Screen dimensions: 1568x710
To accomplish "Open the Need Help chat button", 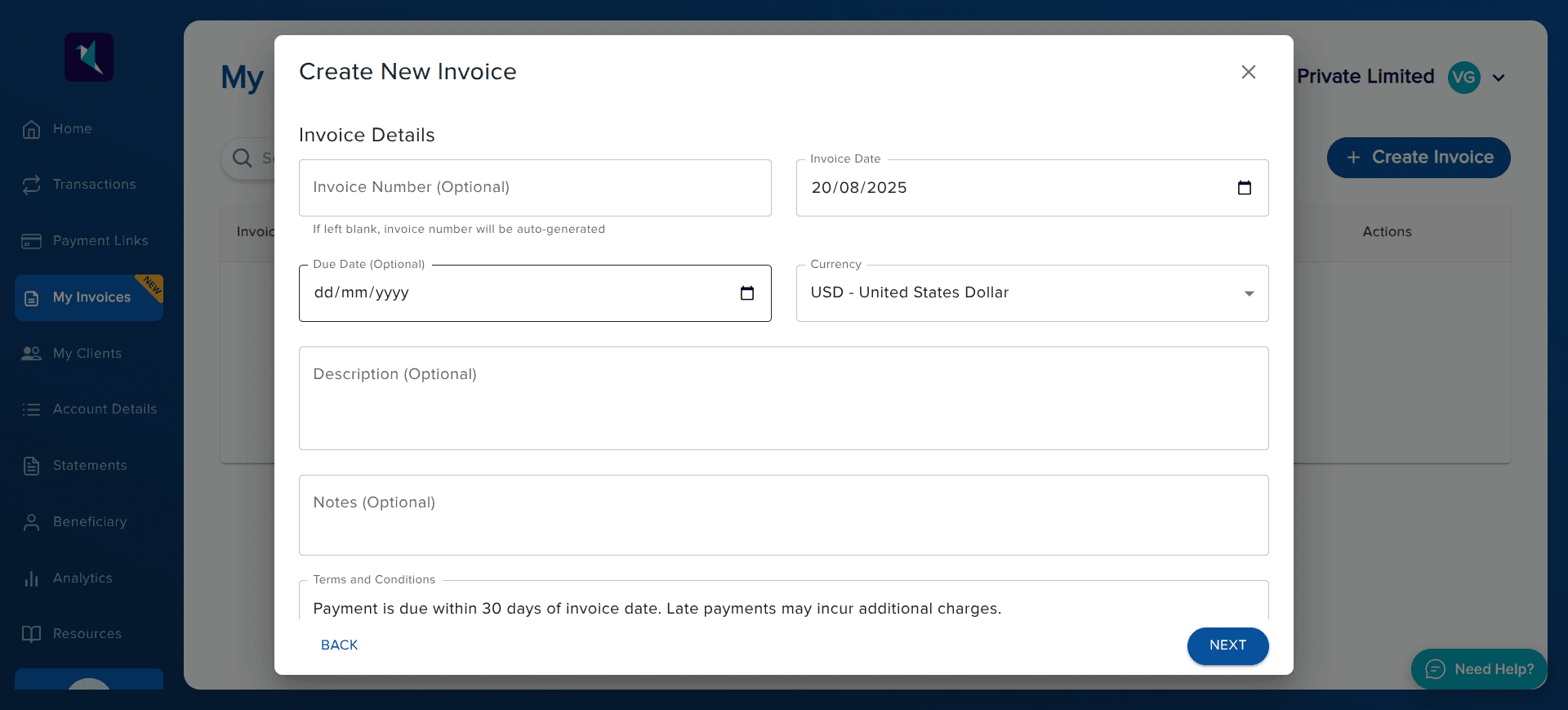I will click(1479, 669).
